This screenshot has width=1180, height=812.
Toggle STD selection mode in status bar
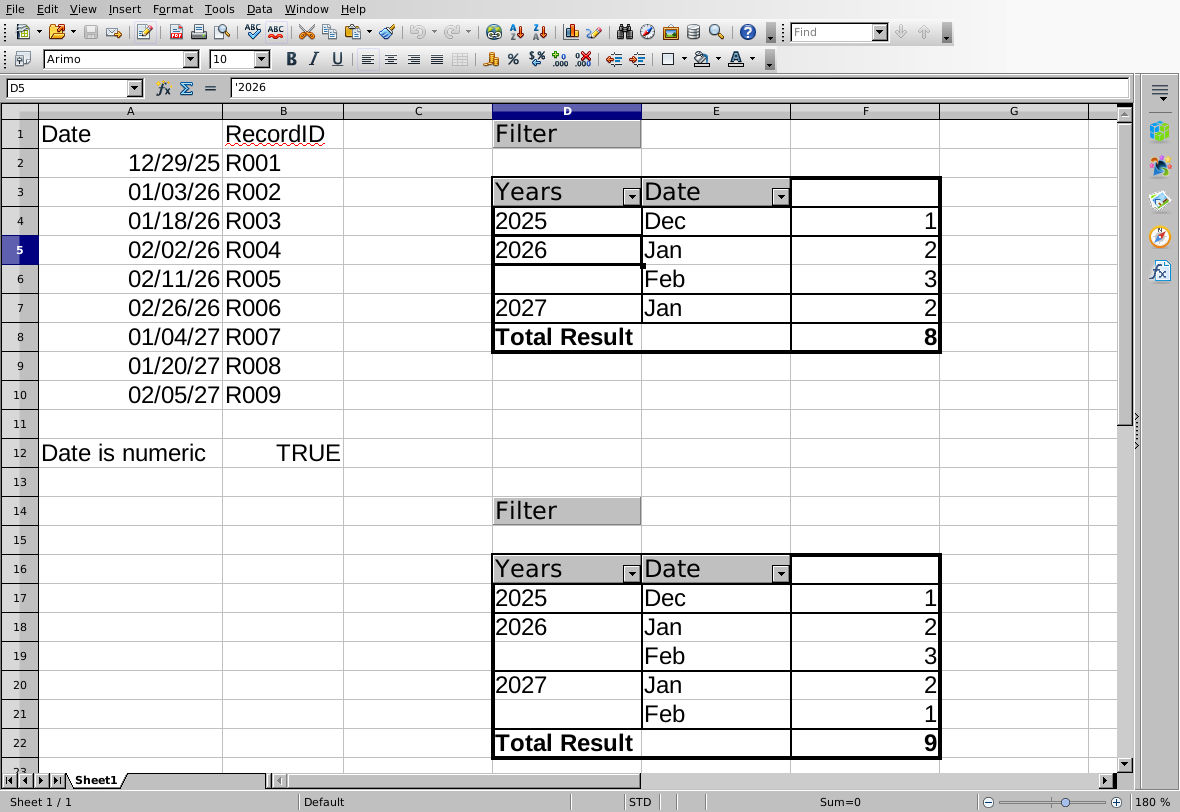pyautogui.click(x=640, y=802)
